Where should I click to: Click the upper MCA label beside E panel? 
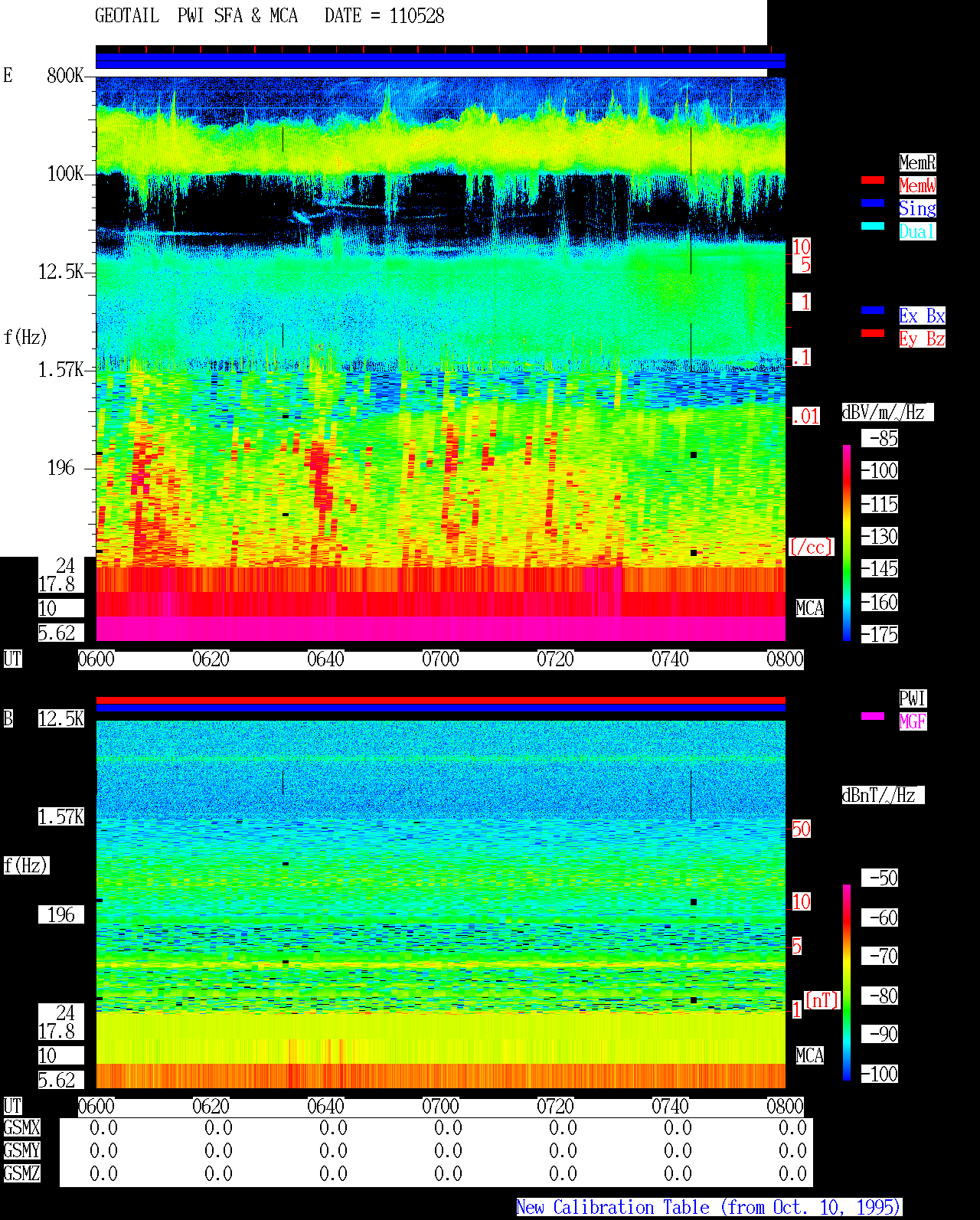(x=810, y=609)
